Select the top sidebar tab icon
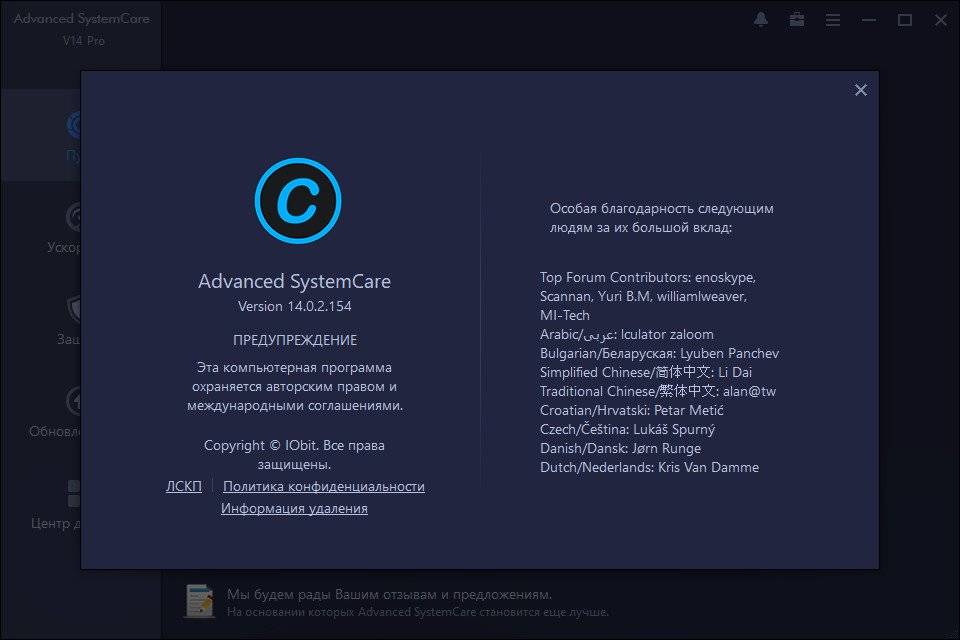The image size is (960, 640). [75, 125]
